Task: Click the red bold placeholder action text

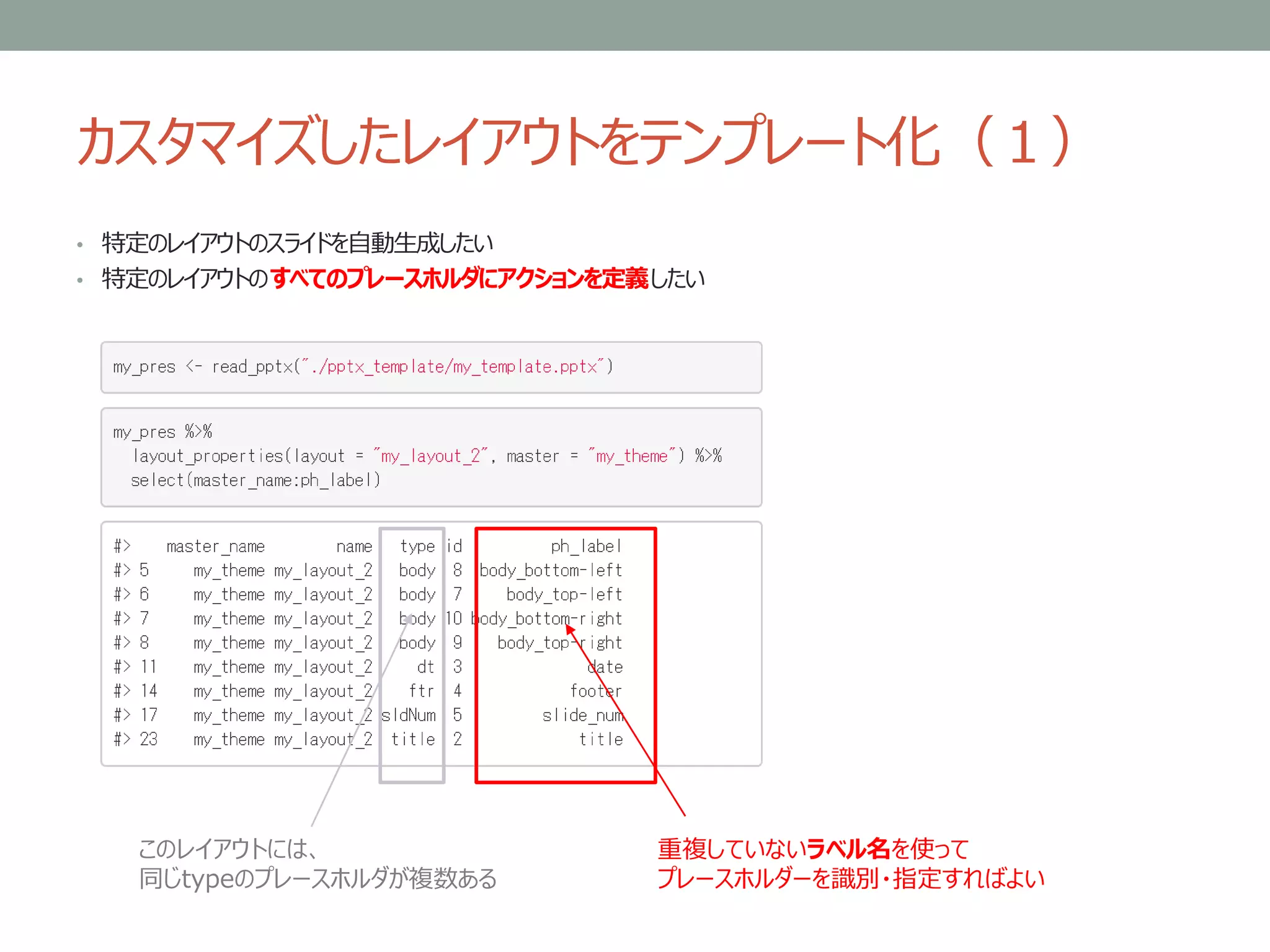Action: coord(459,278)
